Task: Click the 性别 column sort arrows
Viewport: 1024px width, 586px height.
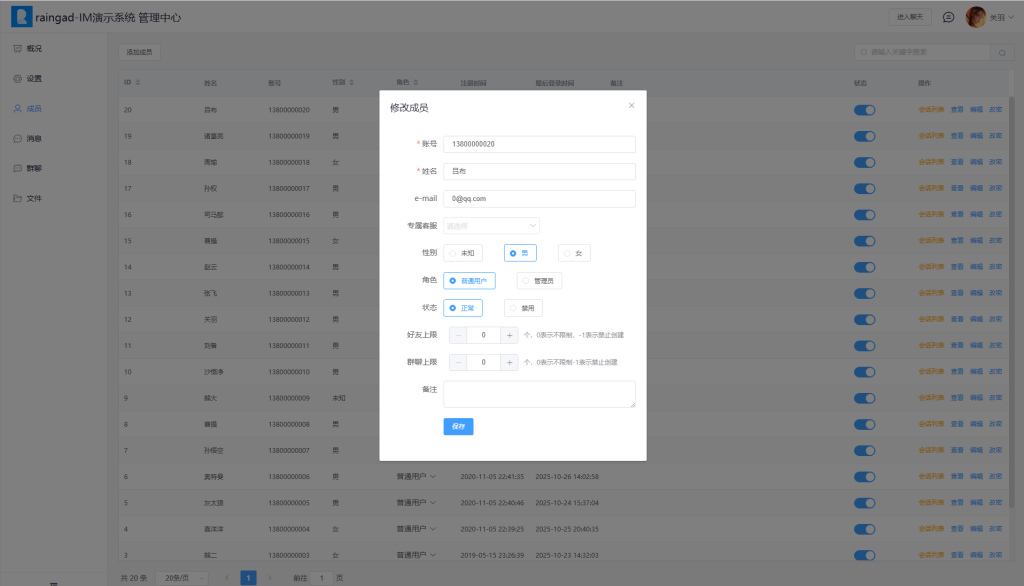Action: point(350,82)
